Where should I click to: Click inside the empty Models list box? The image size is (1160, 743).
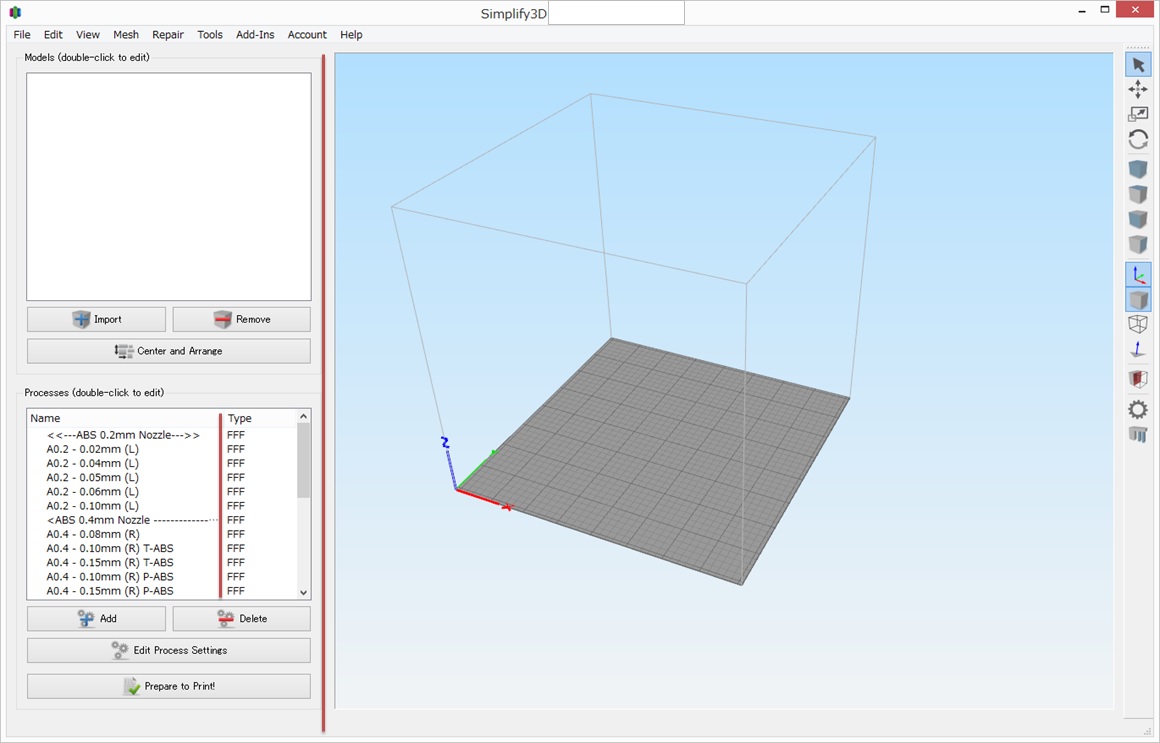coord(169,186)
